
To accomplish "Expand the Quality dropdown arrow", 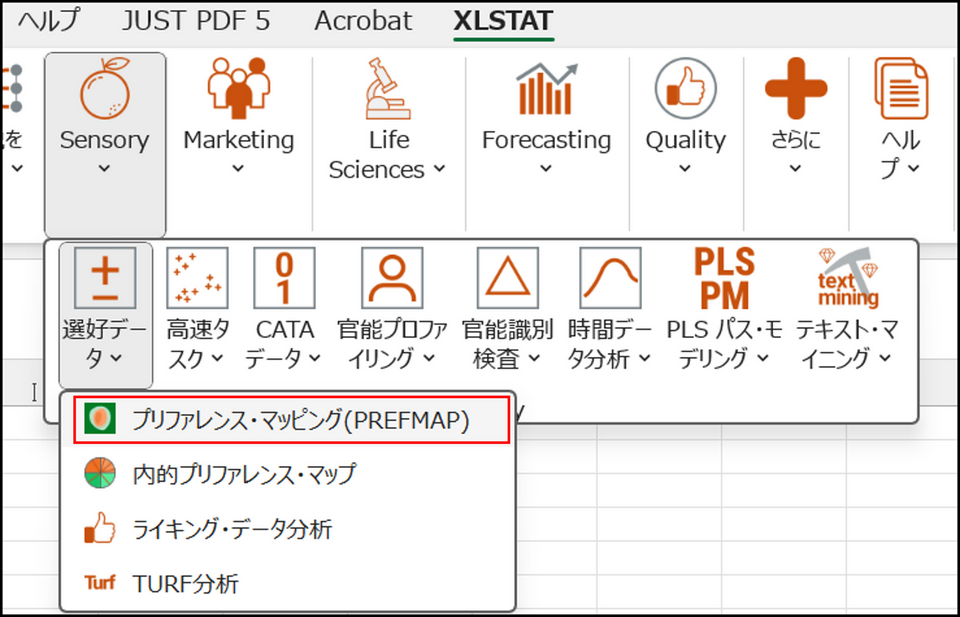I will (685, 168).
